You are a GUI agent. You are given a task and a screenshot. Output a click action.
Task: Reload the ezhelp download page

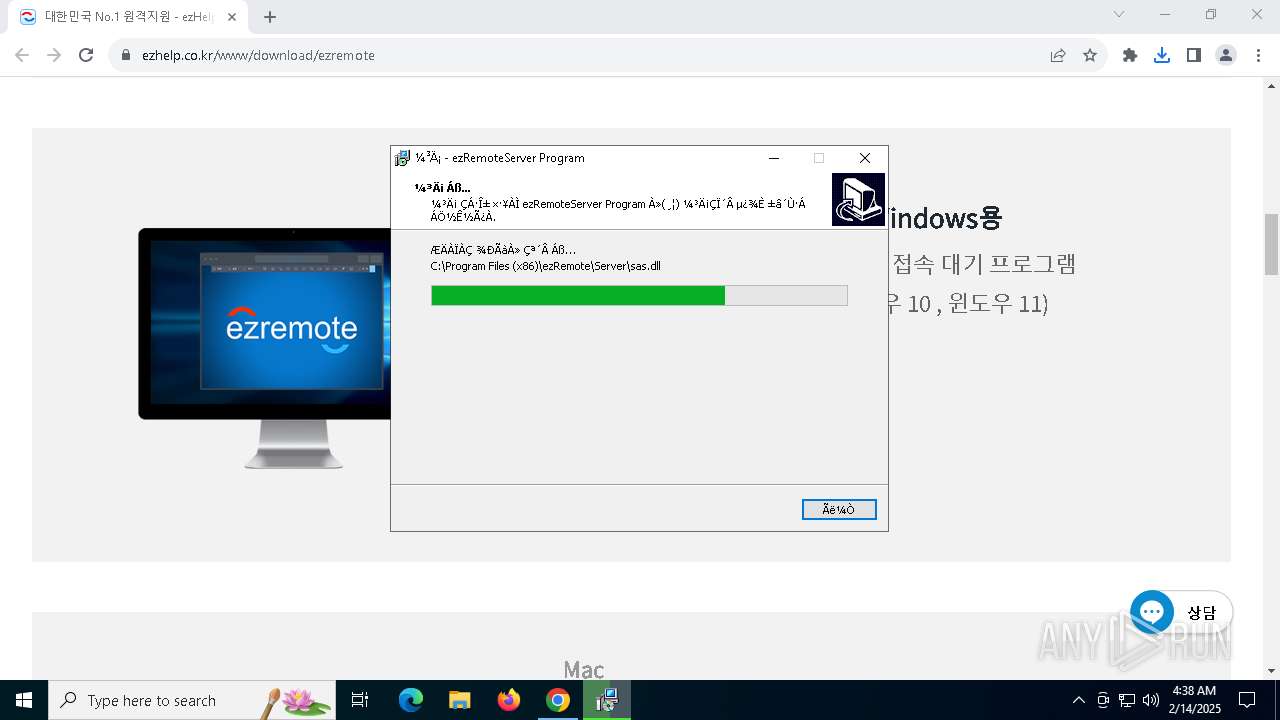point(86,55)
